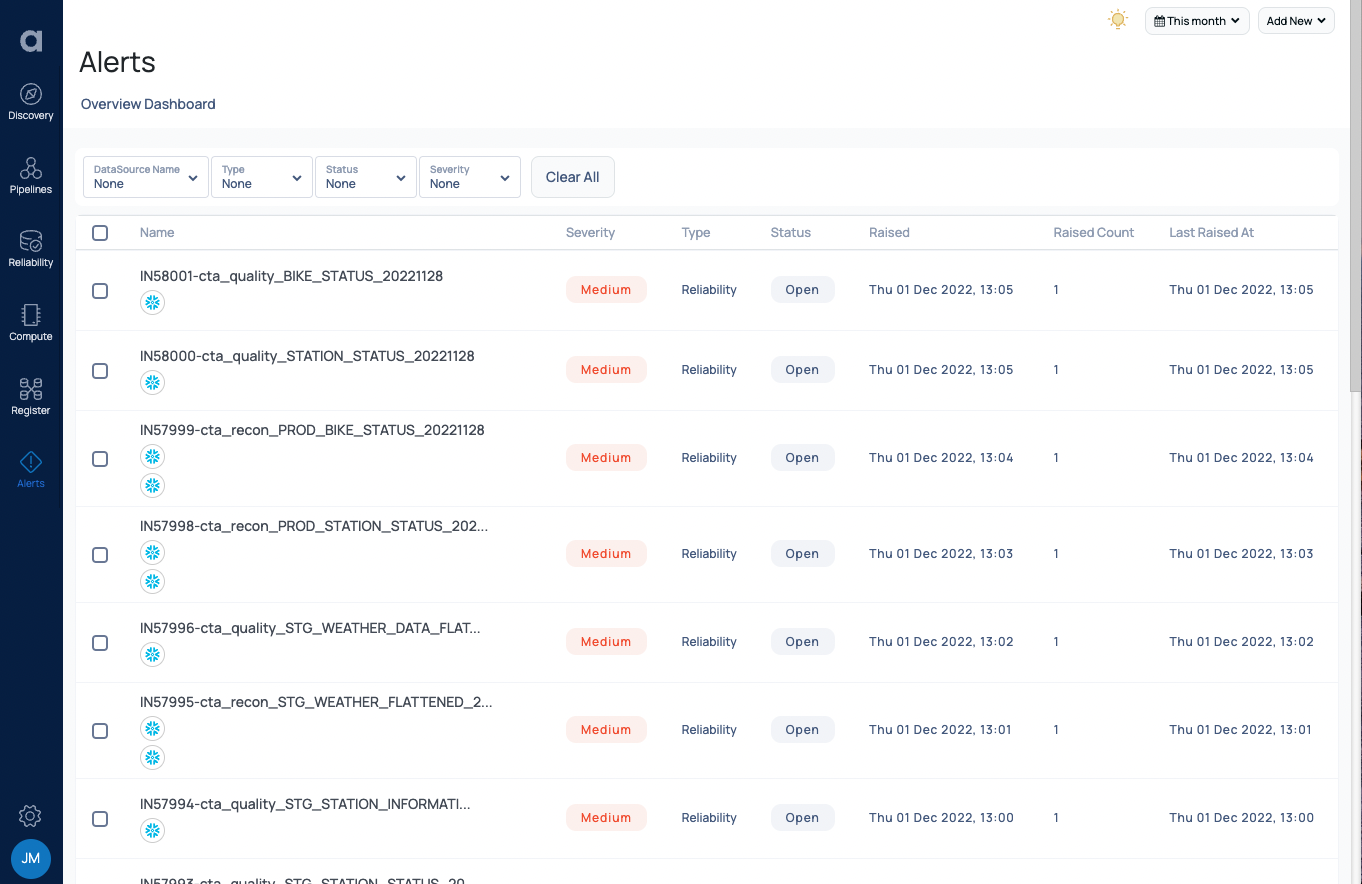1362x884 pixels.
Task: Tick the checkbox for IN57996 alert
Action: [100, 643]
